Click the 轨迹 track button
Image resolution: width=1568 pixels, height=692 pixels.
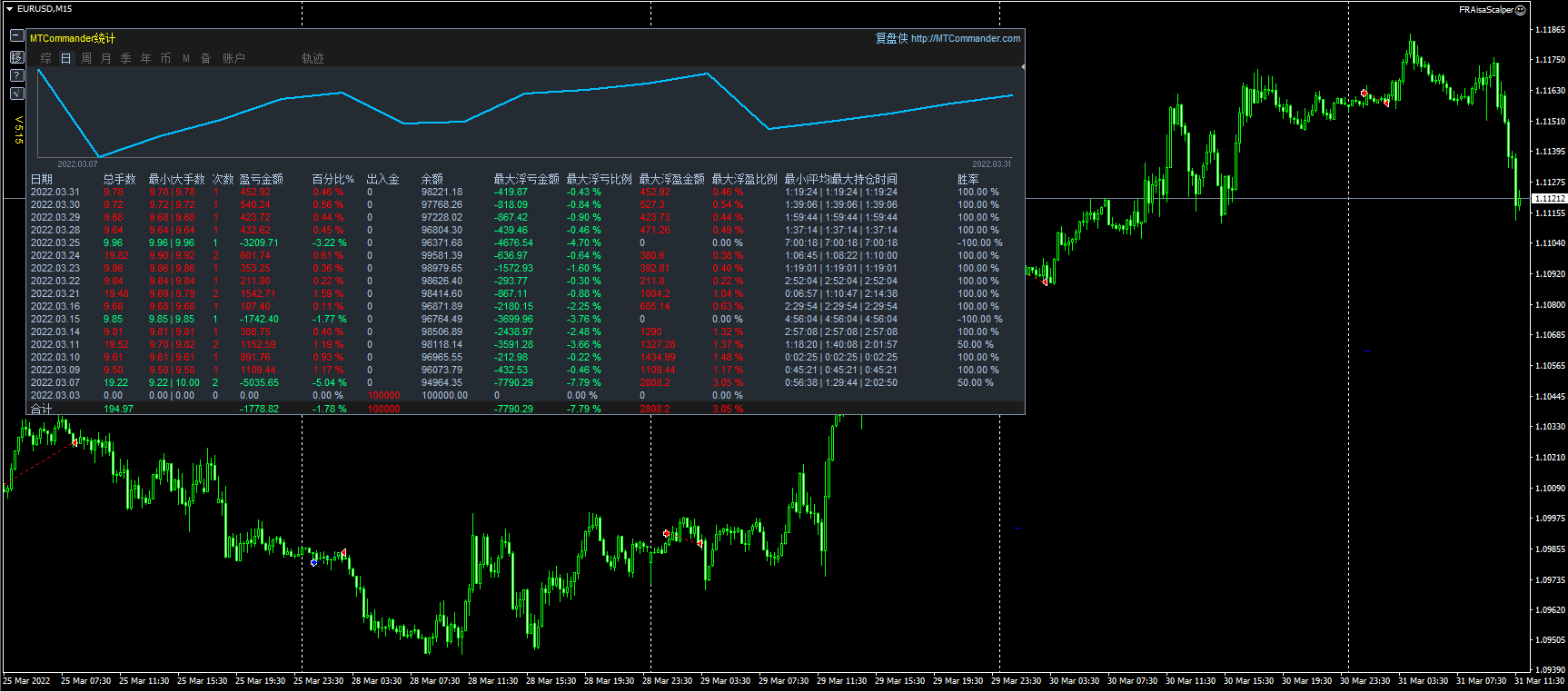pyautogui.click(x=313, y=58)
